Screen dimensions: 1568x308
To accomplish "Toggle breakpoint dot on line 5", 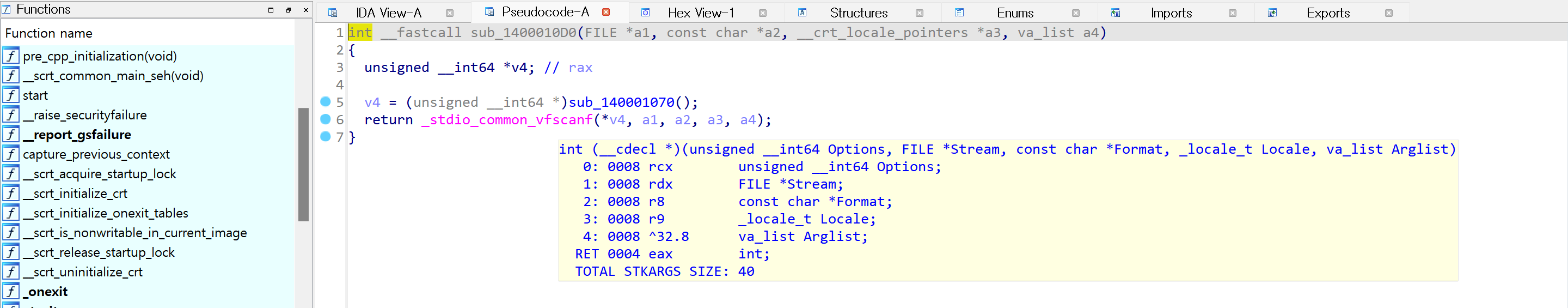I will (x=326, y=102).
